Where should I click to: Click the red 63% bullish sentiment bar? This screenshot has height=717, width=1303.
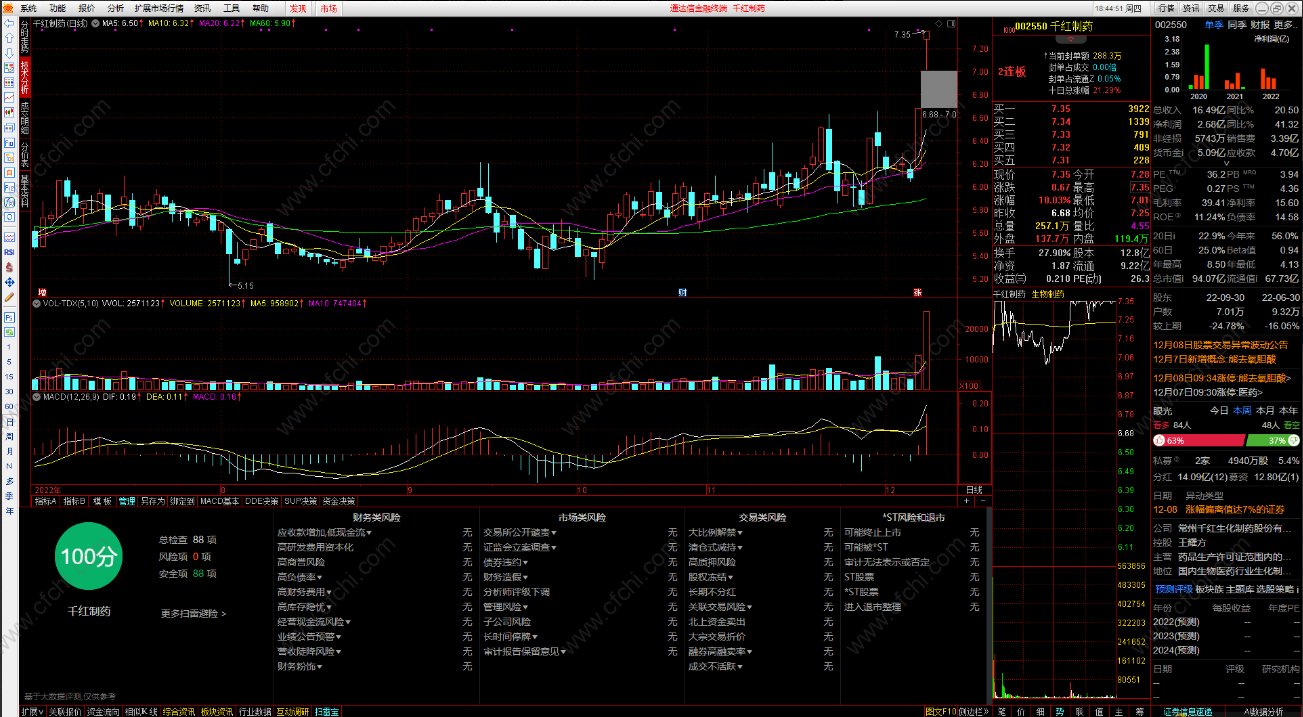pos(1197,440)
